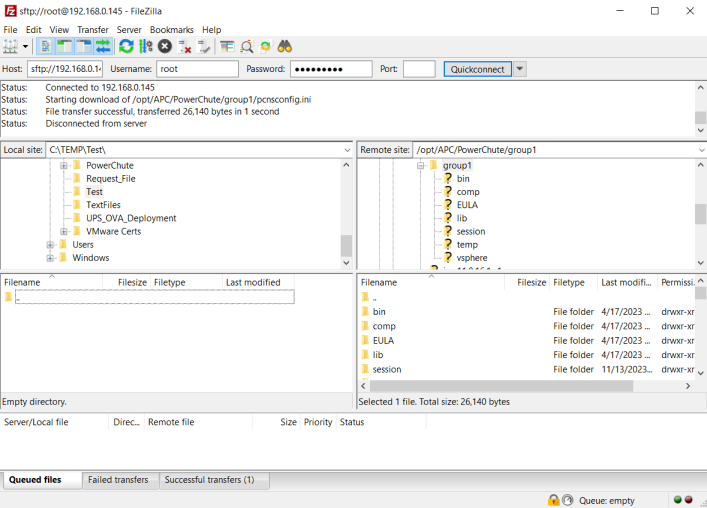The image size is (707, 508).
Task: Click the encryption lock status icon
Action: pos(553,500)
